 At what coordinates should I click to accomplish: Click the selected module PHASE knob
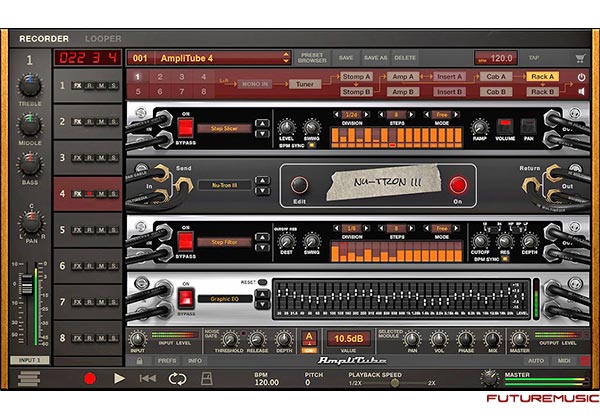[466, 339]
